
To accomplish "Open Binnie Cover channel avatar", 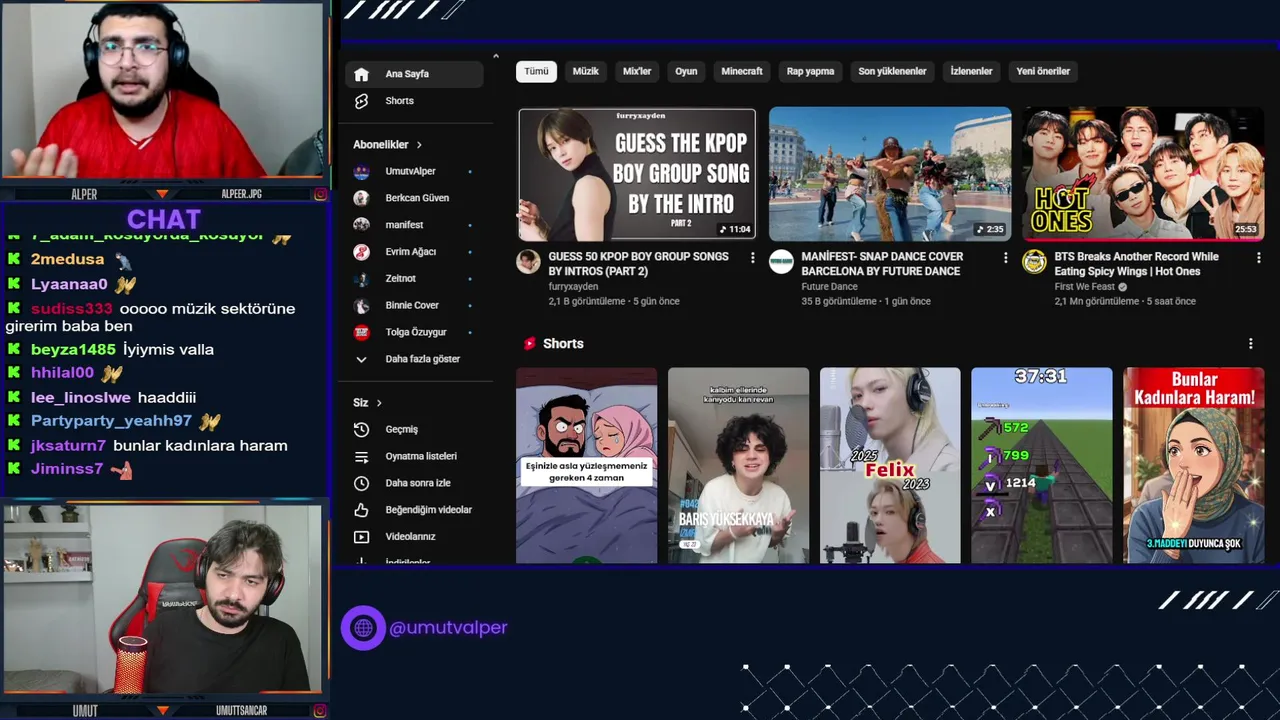I will point(361,305).
